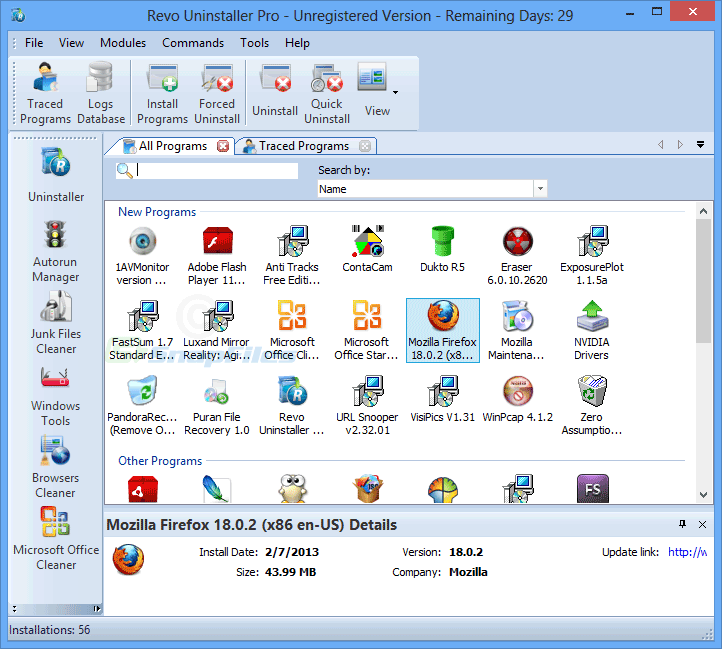Screen dimensions: 722x649
Task: Start Forced Uninstall from the toolbar
Action: 217,93
